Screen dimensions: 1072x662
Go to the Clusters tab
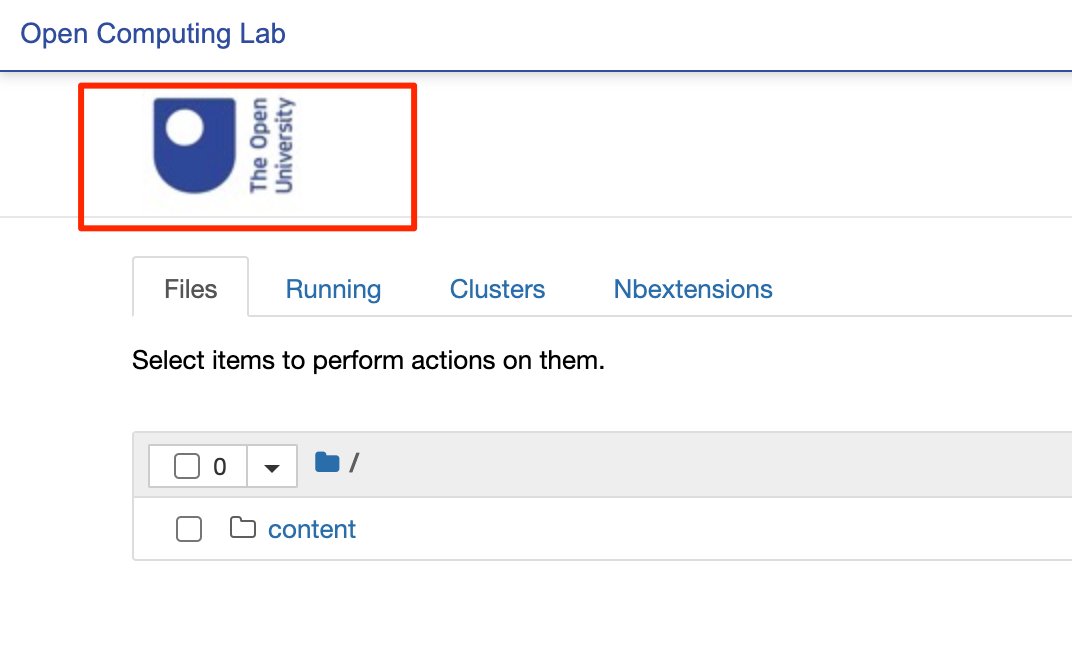(x=497, y=289)
